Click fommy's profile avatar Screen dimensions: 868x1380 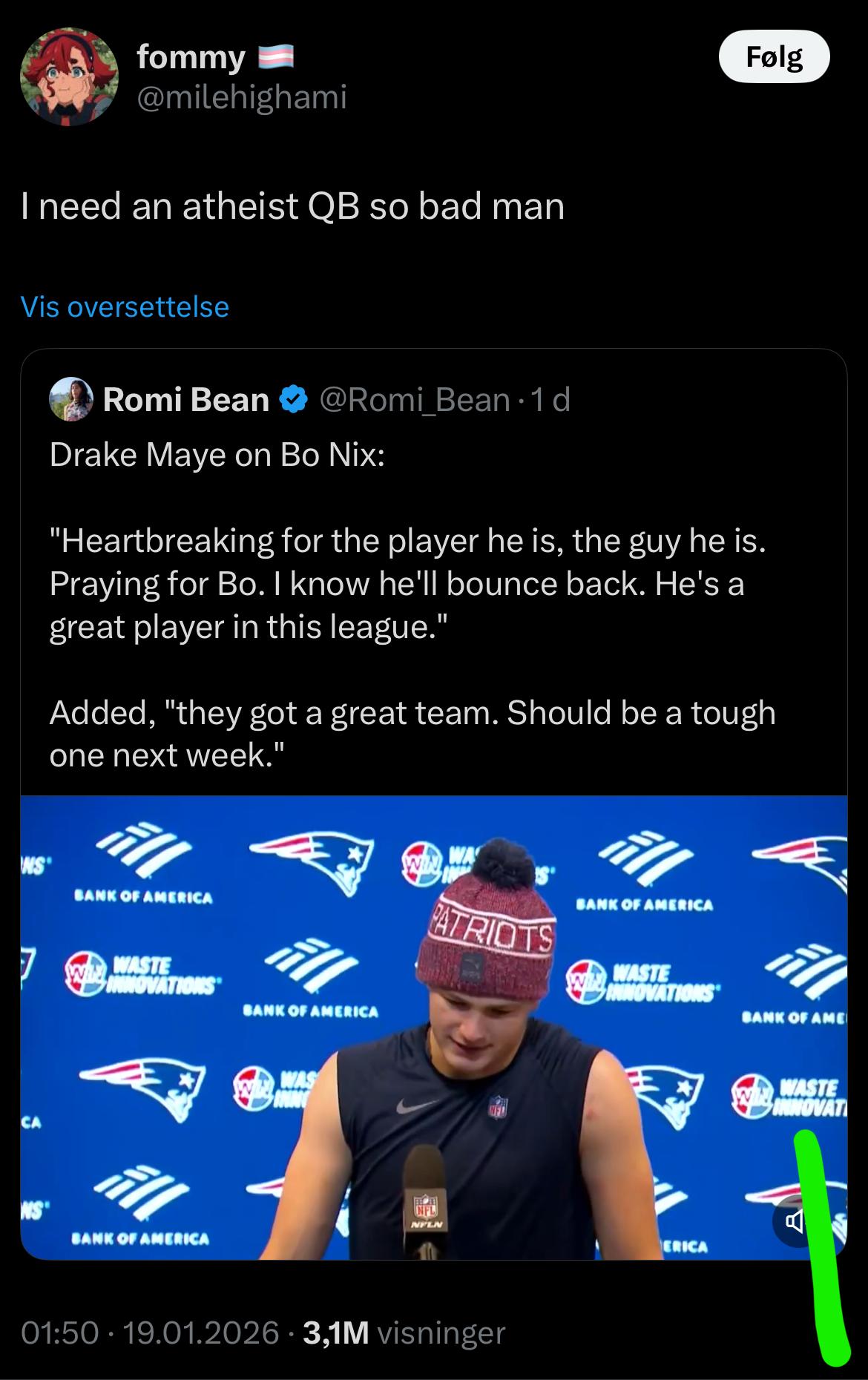[69, 77]
